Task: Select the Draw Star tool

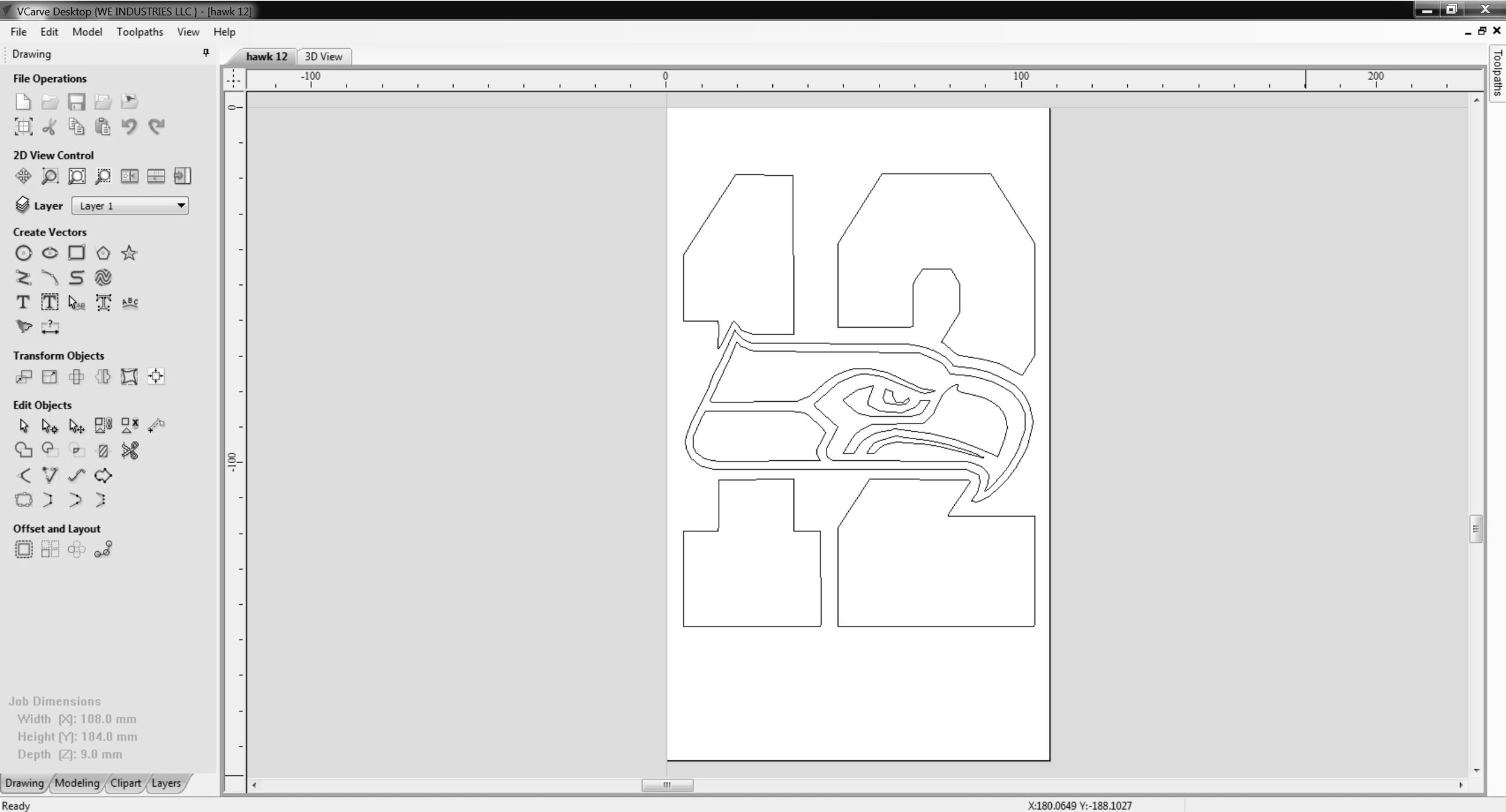Action: [130, 253]
